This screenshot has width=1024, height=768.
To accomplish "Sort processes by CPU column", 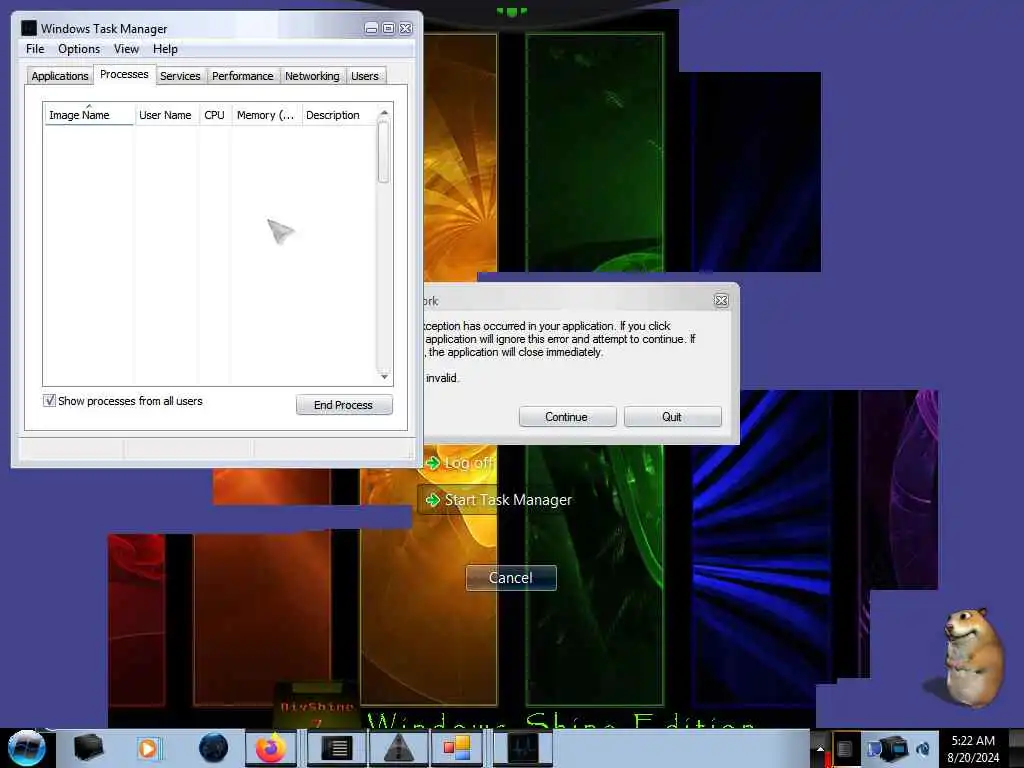I will click(214, 115).
